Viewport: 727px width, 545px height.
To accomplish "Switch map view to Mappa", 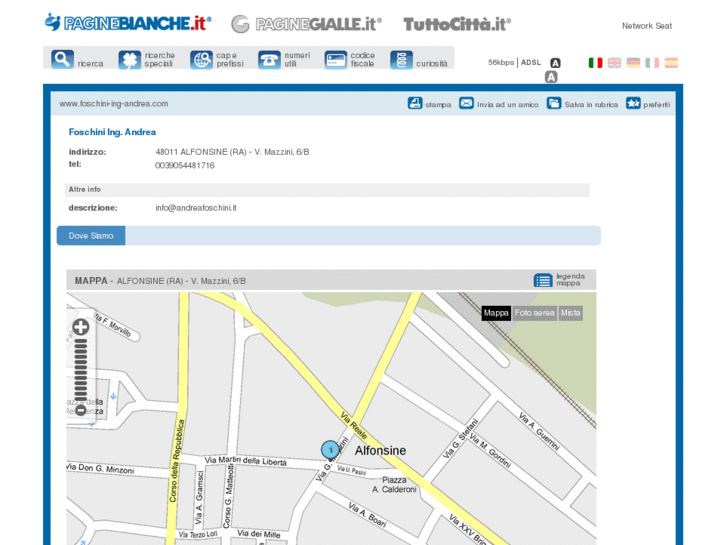I will point(496,313).
